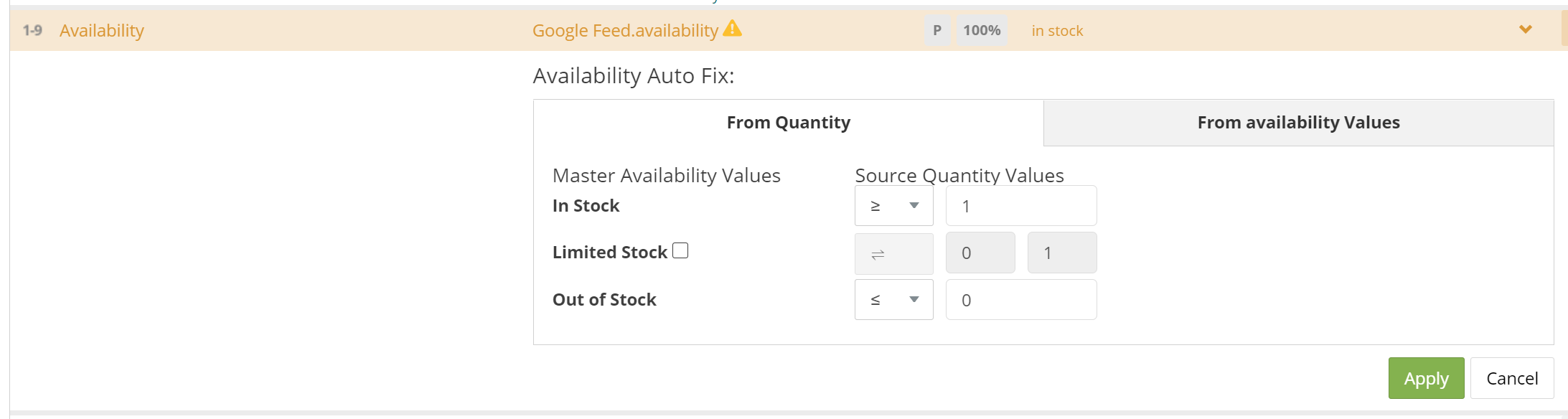Viewport: 1568px width, 419px height.
Task: Click the In Stock quantity value field
Action: click(1021, 206)
